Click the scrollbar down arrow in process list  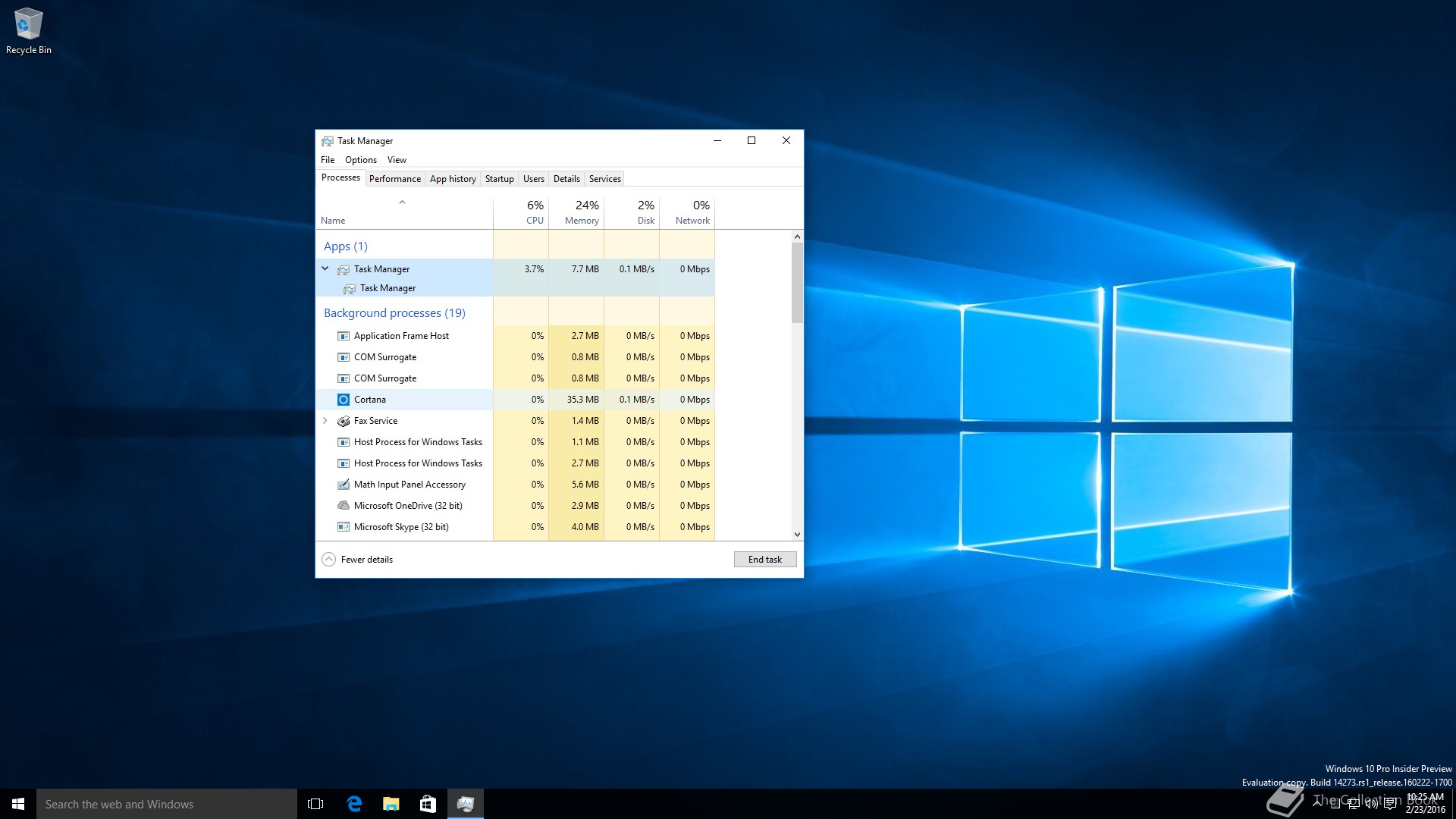[x=797, y=535]
